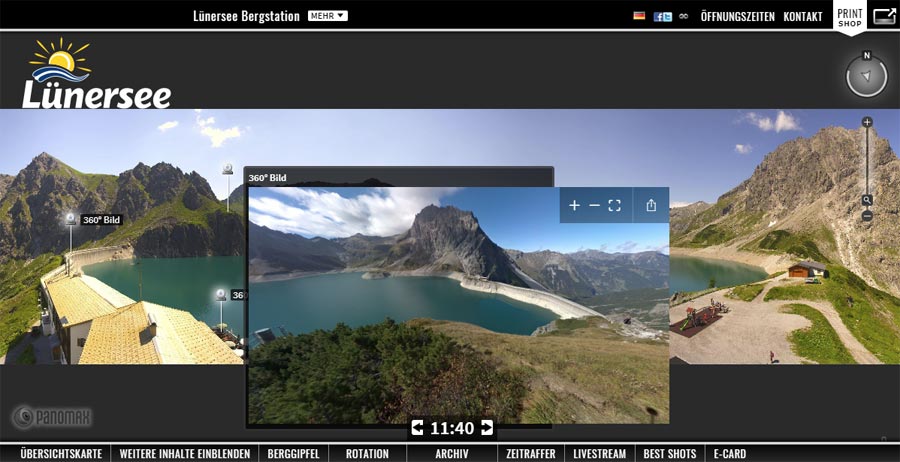Click the '360° Bild' hotspot label

(x=102, y=220)
